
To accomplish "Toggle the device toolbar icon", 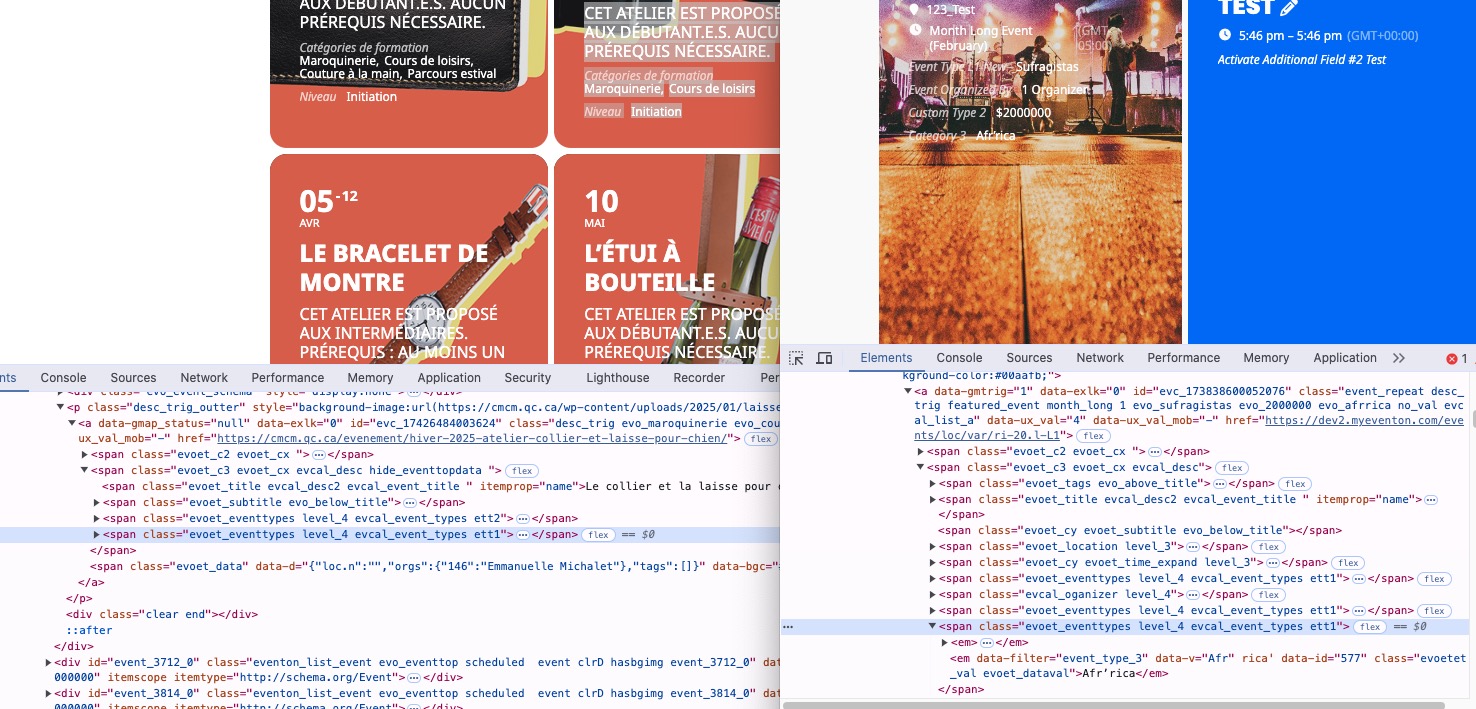I will (825, 358).
